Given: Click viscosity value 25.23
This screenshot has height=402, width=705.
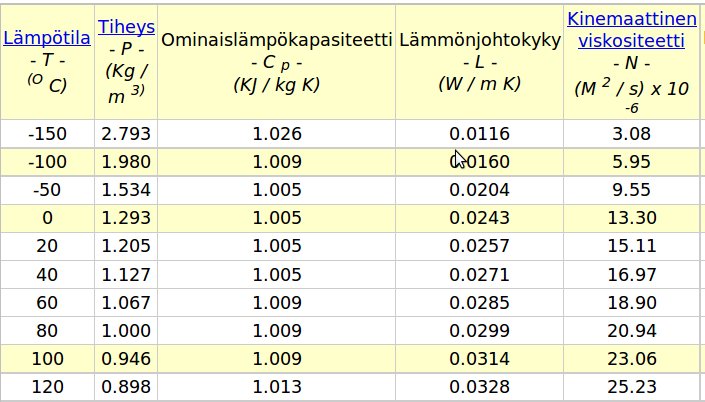Looking at the screenshot, I should click(x=631, y=386).
